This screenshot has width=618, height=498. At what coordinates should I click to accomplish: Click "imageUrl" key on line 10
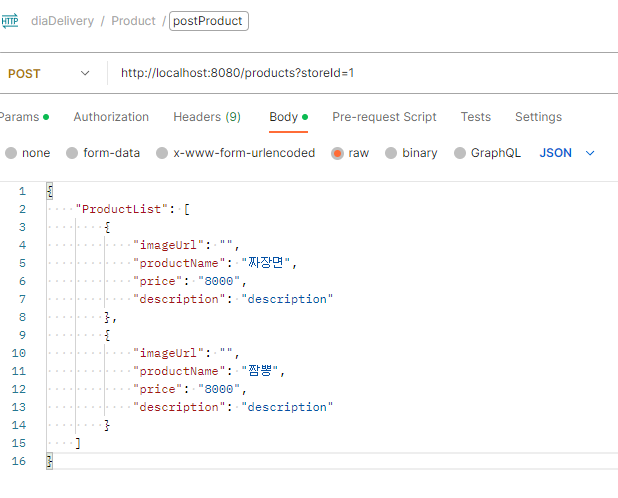pos(168,353)
